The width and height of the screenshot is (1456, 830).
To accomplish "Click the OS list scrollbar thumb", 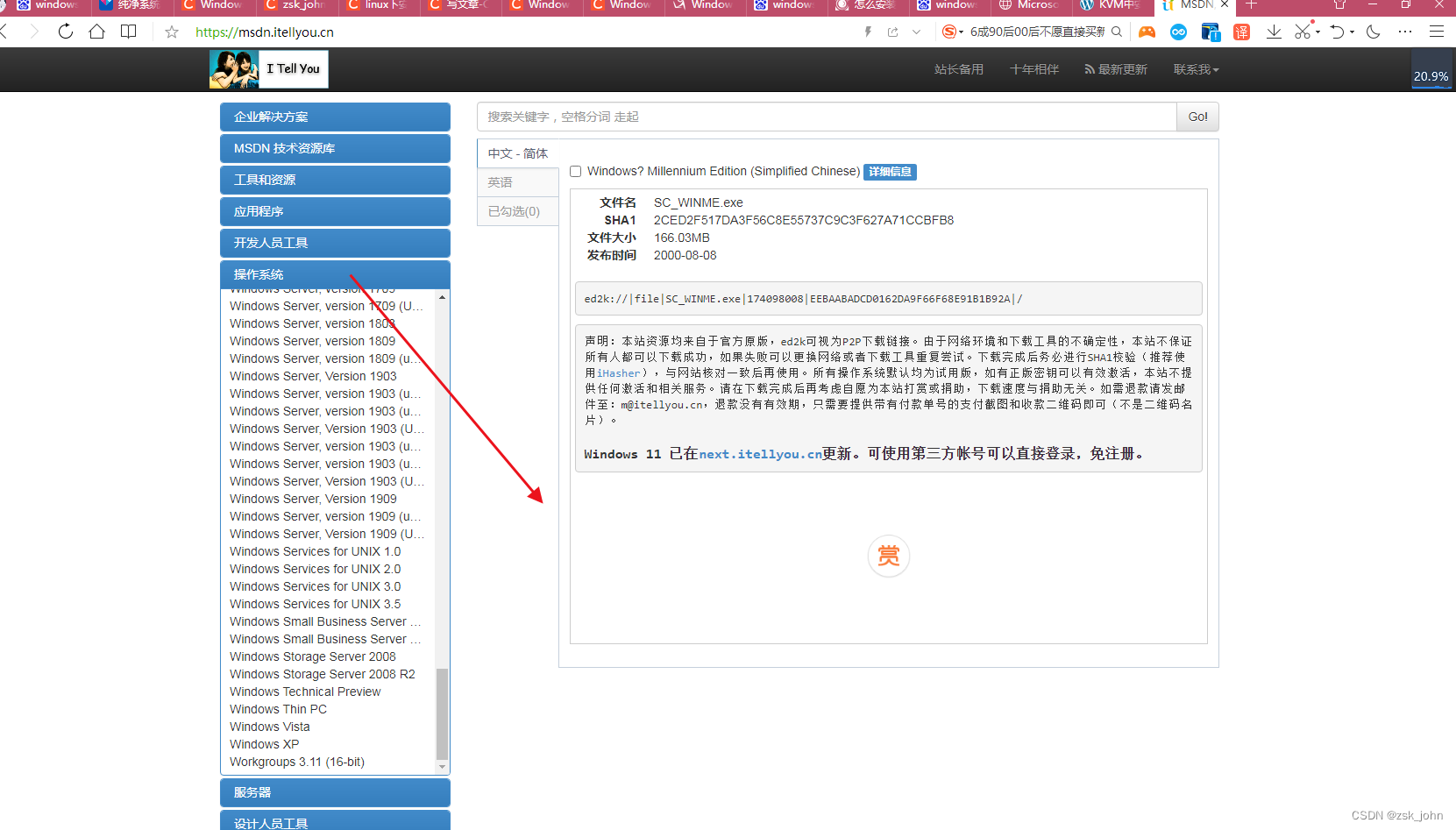I will [x=442, y=714].
